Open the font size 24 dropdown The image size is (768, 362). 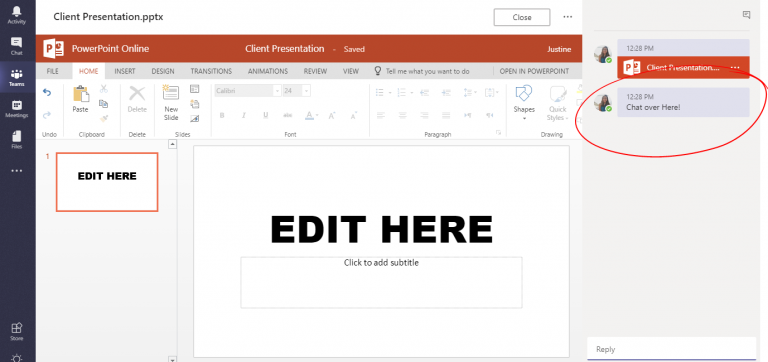tap(306, 91)
